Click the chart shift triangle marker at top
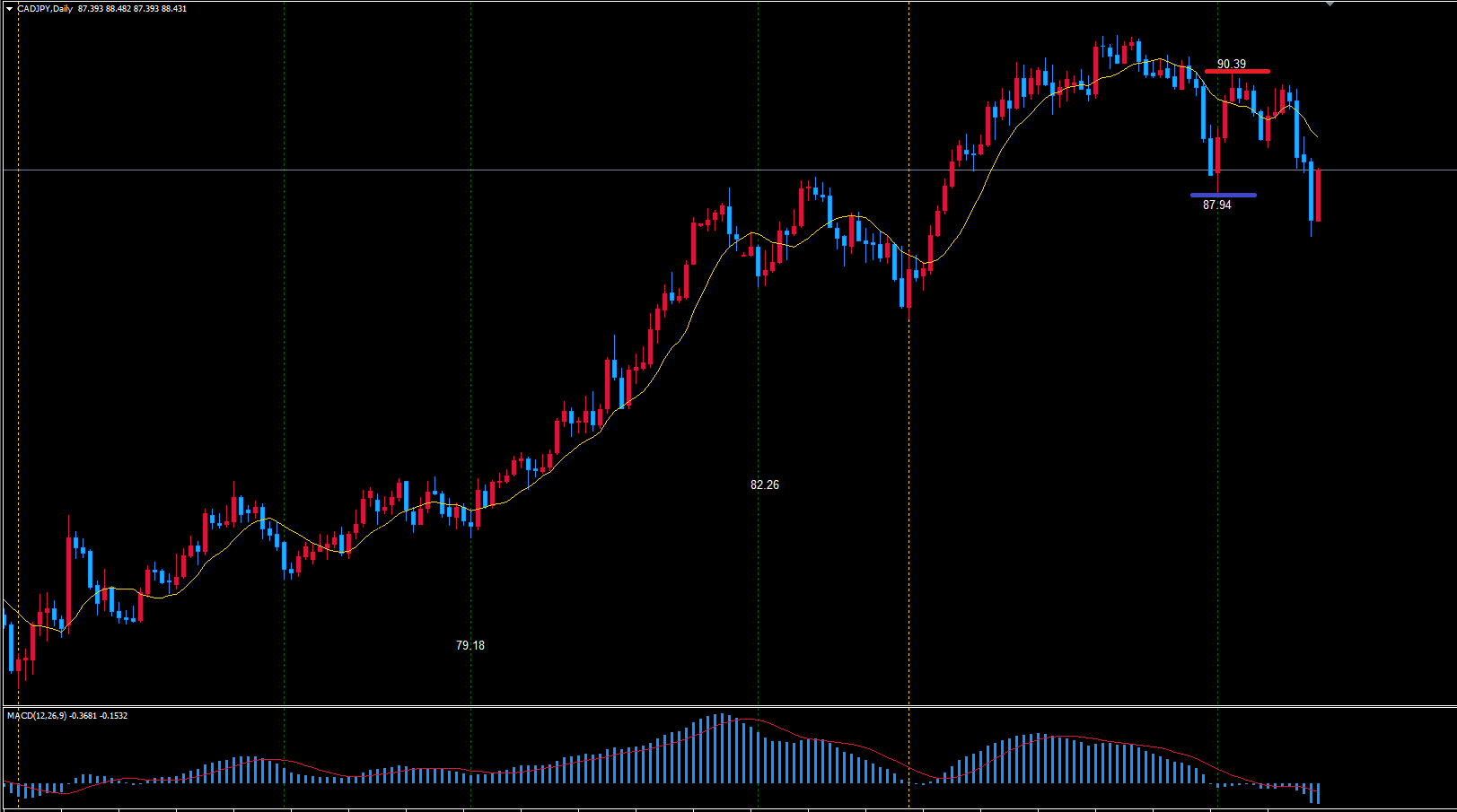This screenshot has height=812, width=1457. [x=1330, y=4]
